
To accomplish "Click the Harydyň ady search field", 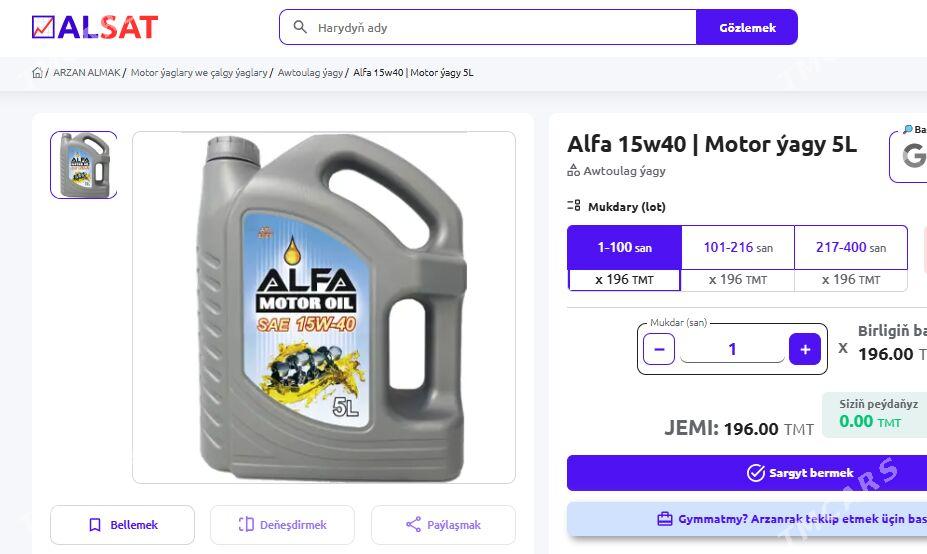I will point(500,27).
